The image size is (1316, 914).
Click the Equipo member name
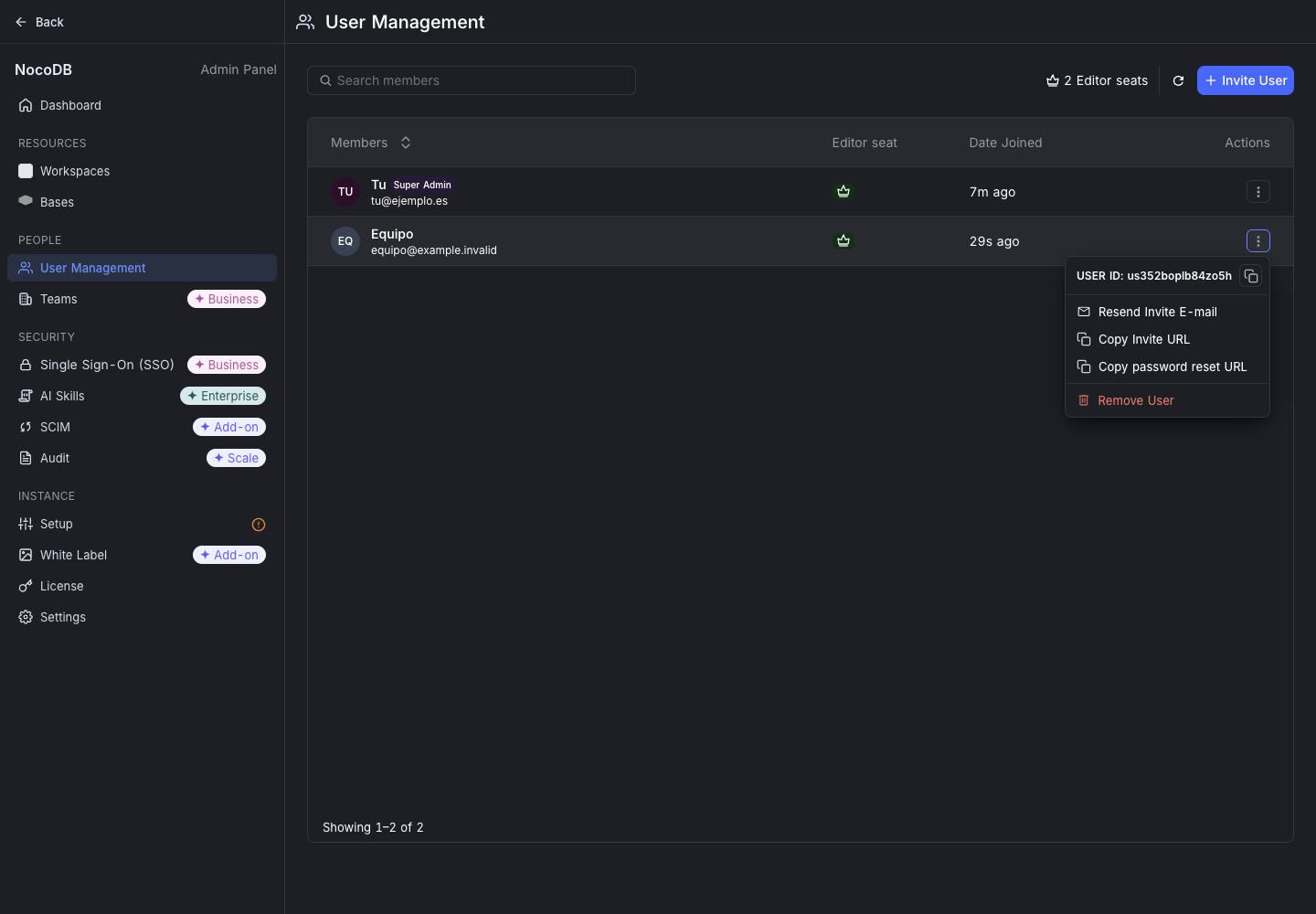(x=392, y=234)
